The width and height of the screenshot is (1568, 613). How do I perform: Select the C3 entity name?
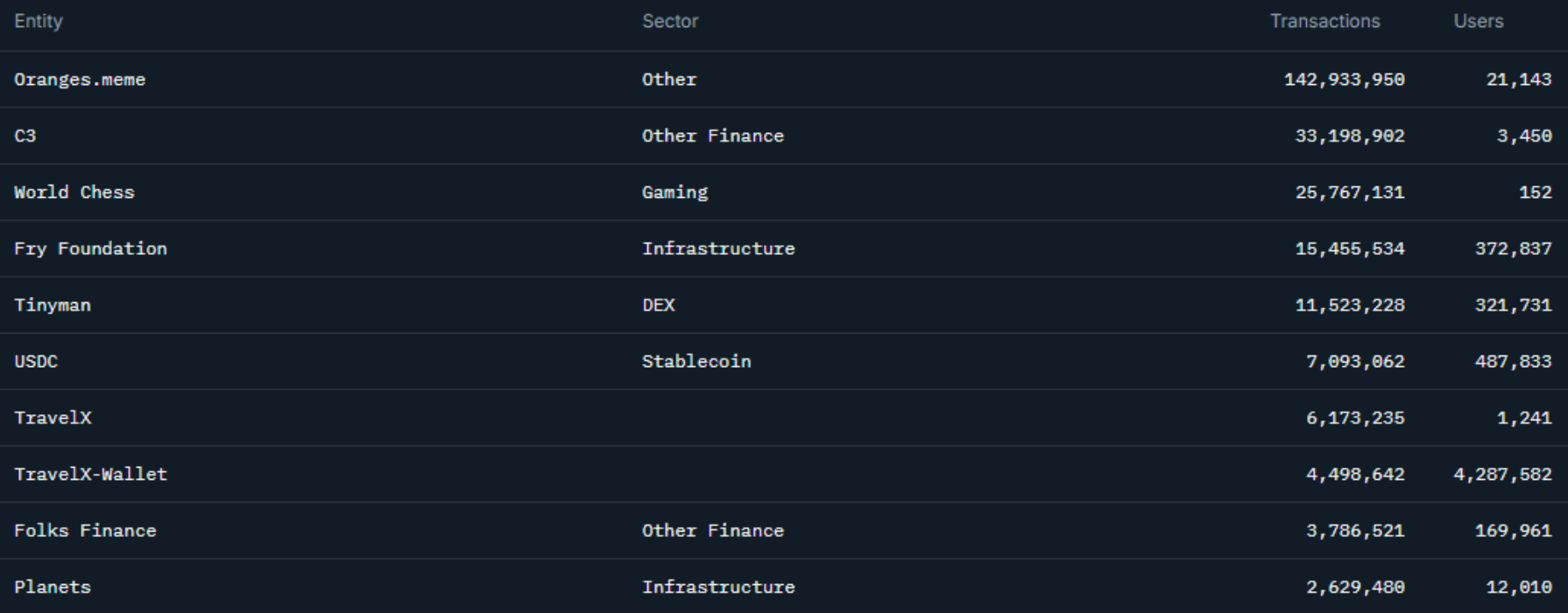coord(25,136)
